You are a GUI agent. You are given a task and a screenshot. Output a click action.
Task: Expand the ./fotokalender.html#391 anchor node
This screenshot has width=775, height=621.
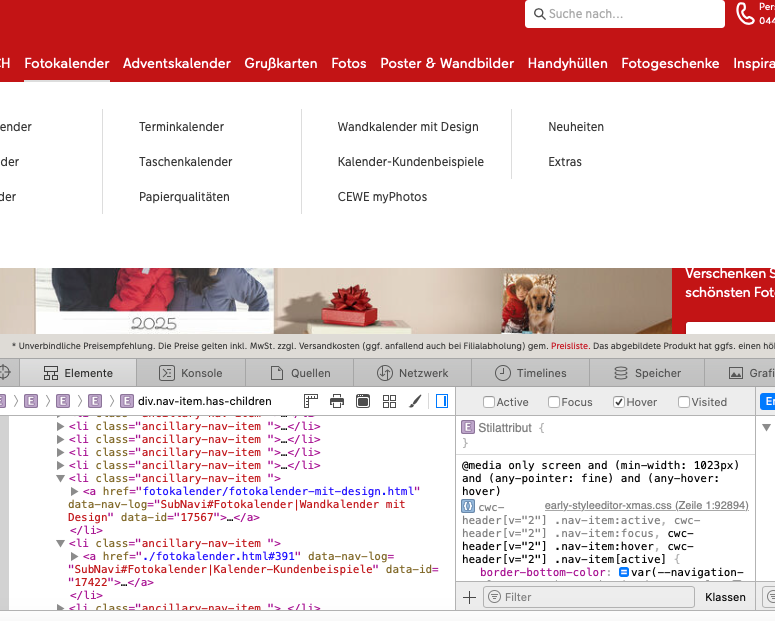point(75,556)
